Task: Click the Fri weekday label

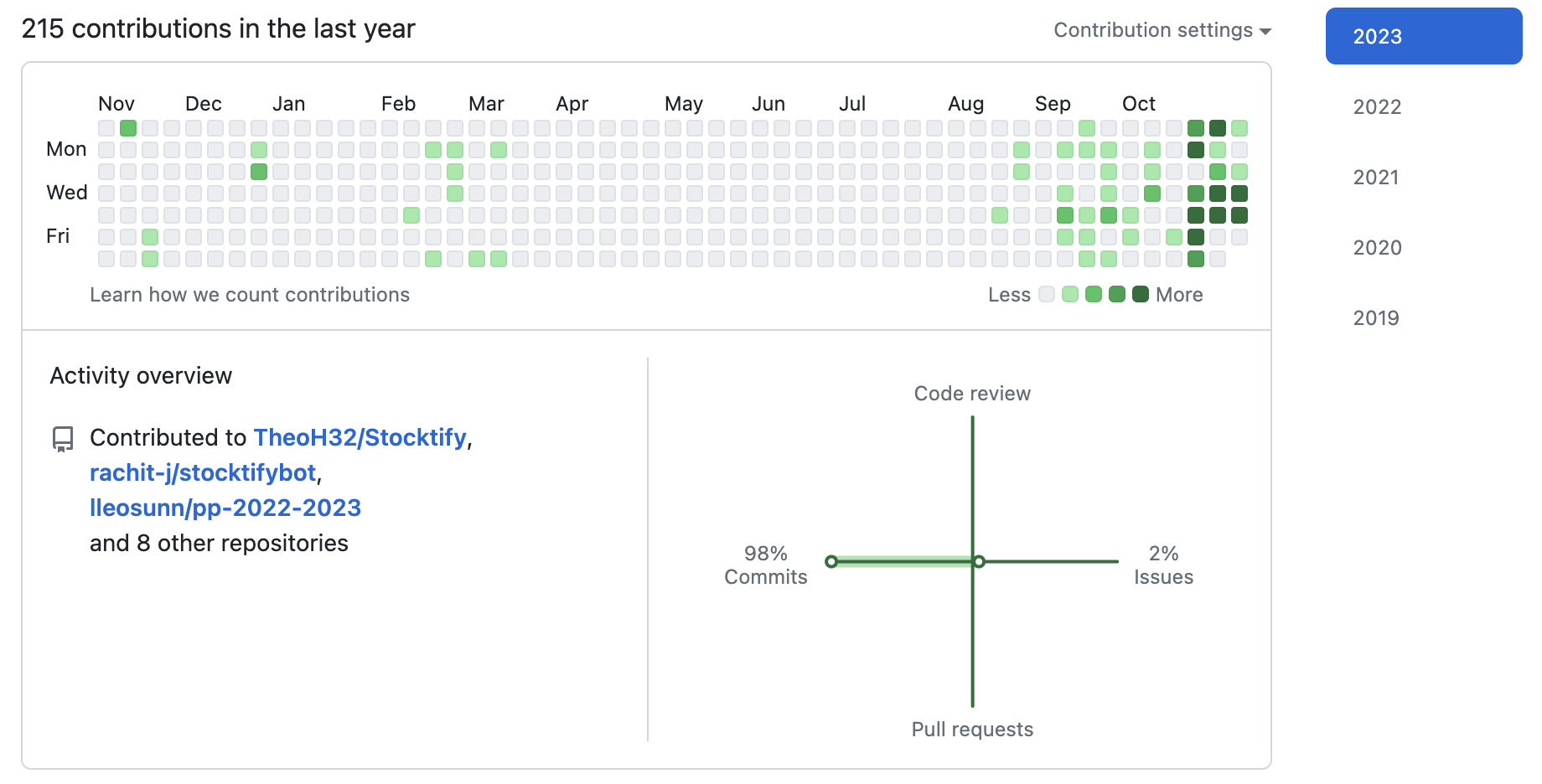Action: (x=58, y=236)
